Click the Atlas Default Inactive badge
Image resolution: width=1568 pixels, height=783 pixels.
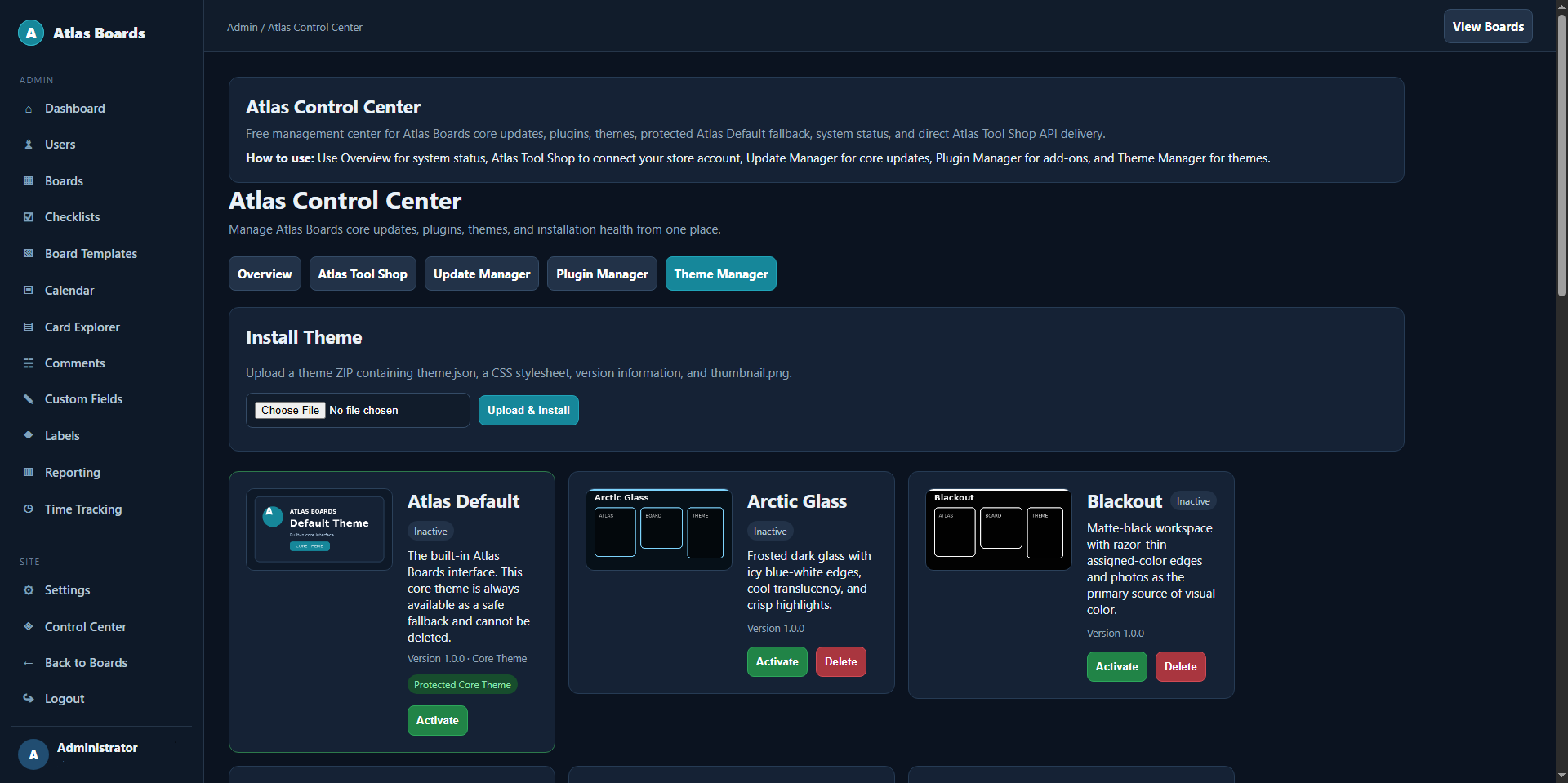[x=430, y=532]
